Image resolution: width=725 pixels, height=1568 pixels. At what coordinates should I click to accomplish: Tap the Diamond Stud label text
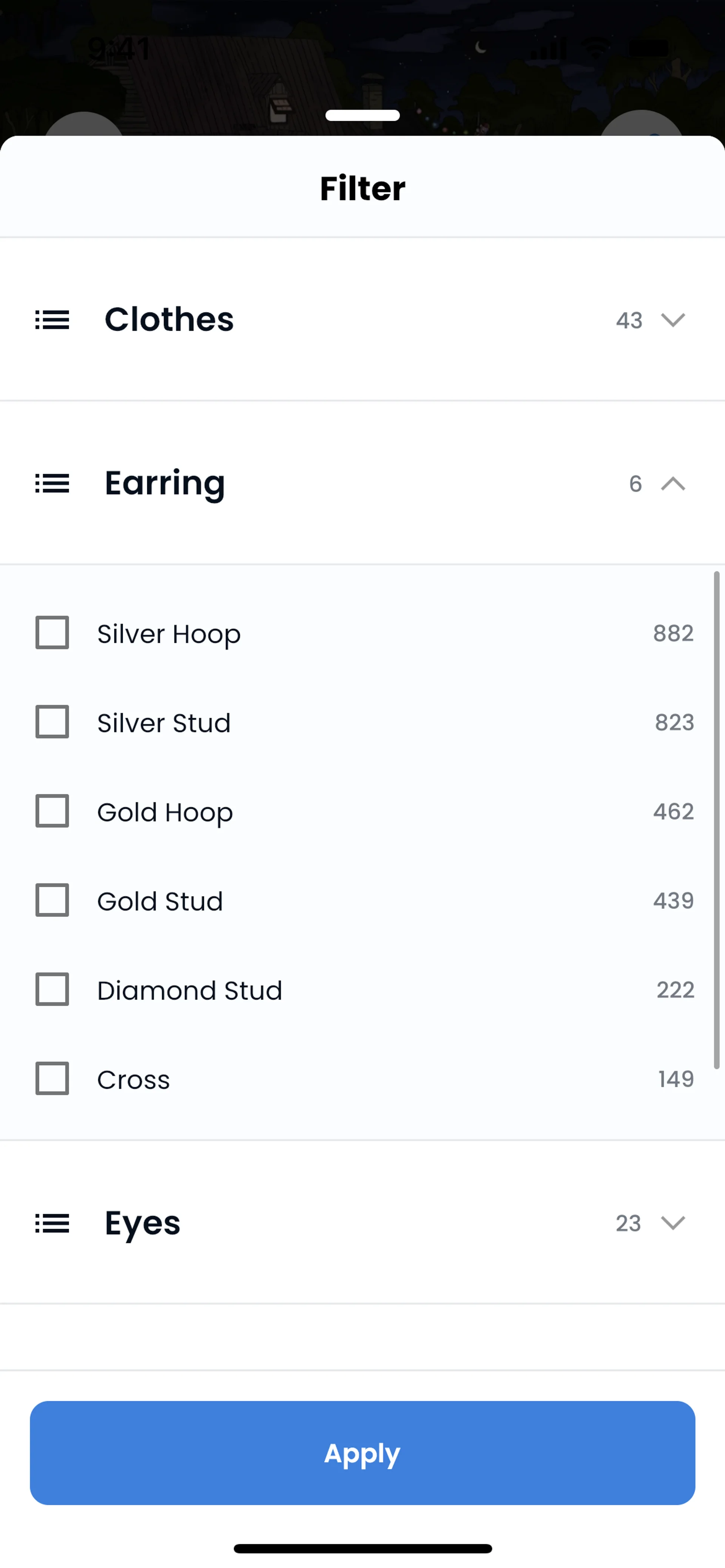[190, 990]
